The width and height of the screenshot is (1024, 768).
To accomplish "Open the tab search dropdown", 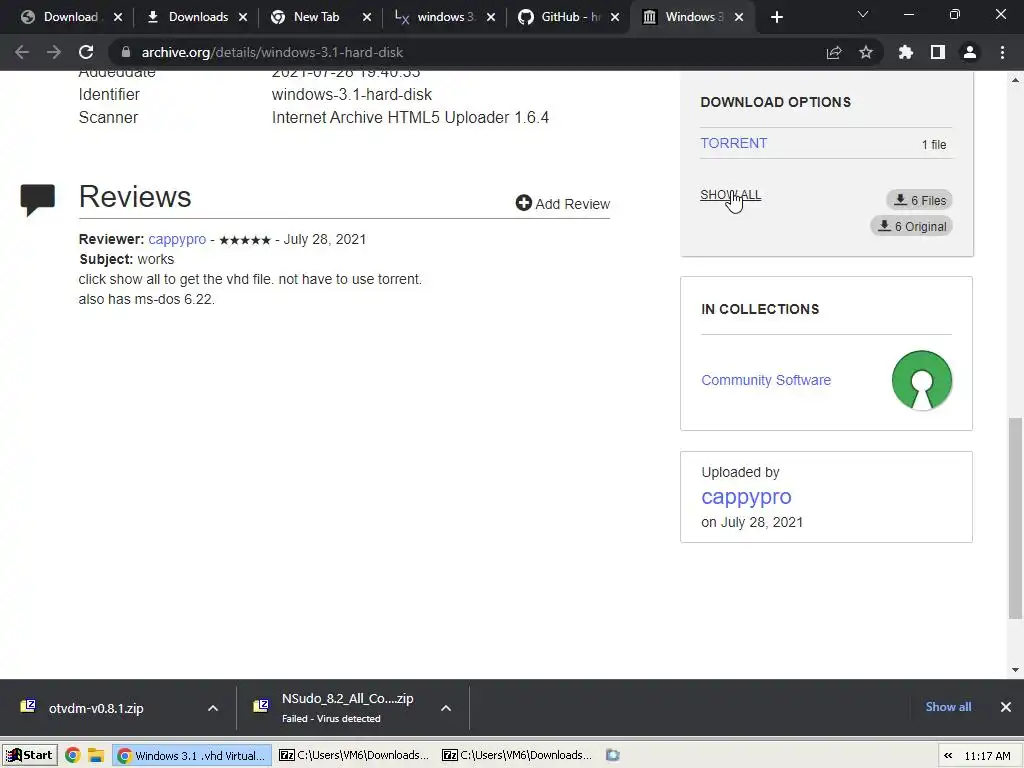I will tap(863, 14).
